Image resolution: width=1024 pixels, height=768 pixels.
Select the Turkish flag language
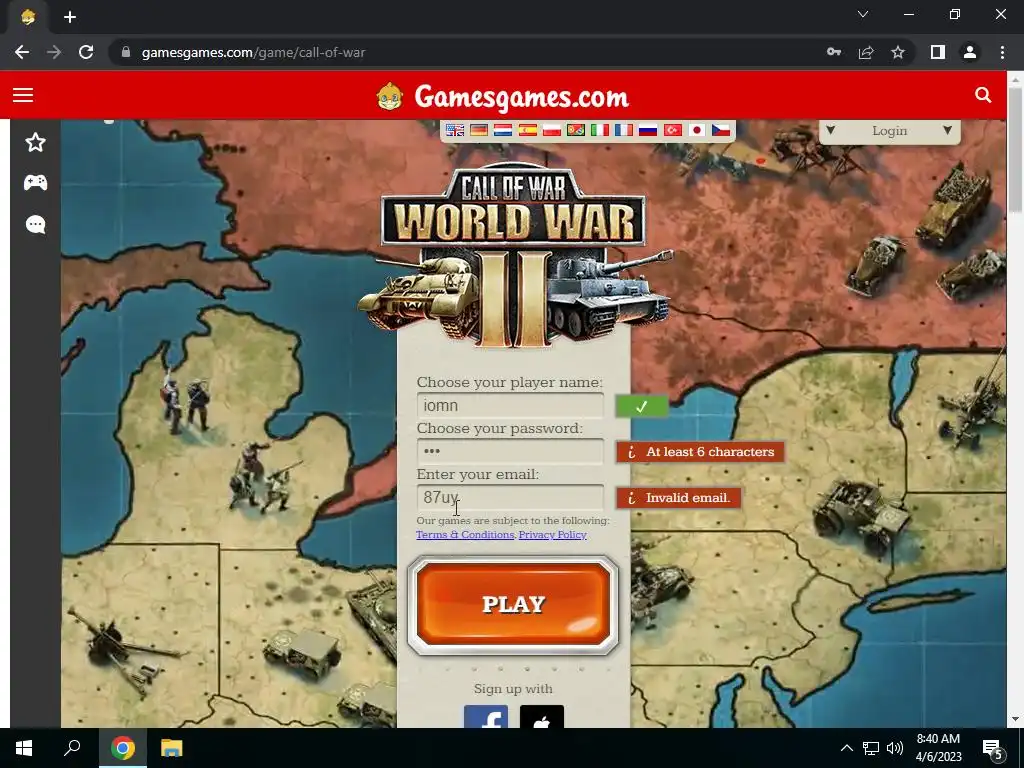click(673, 130)
